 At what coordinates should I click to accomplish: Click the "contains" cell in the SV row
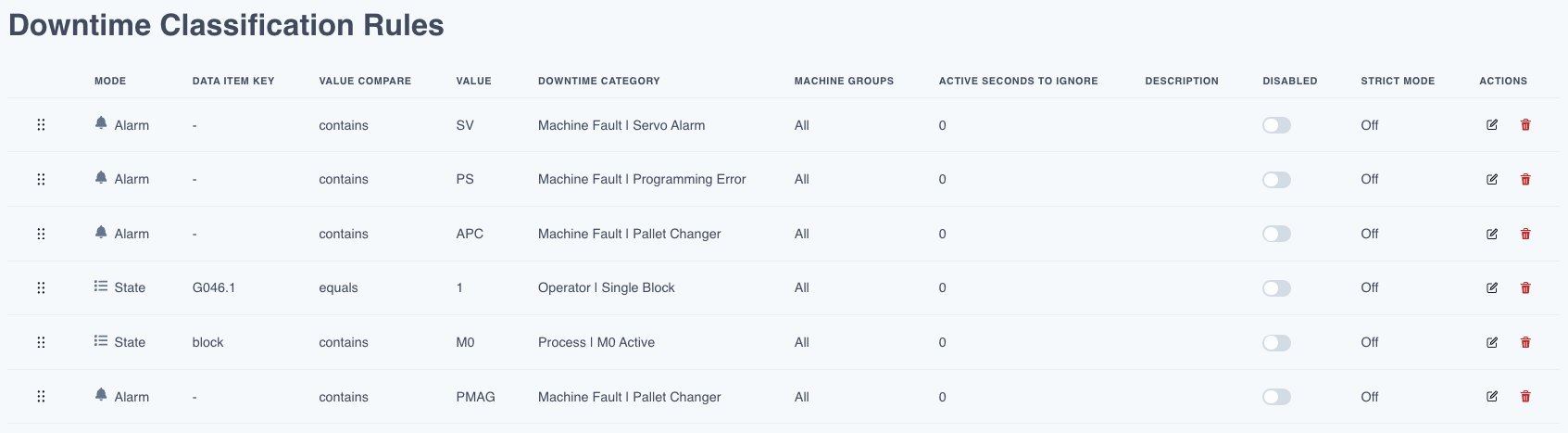pos(344,125)
